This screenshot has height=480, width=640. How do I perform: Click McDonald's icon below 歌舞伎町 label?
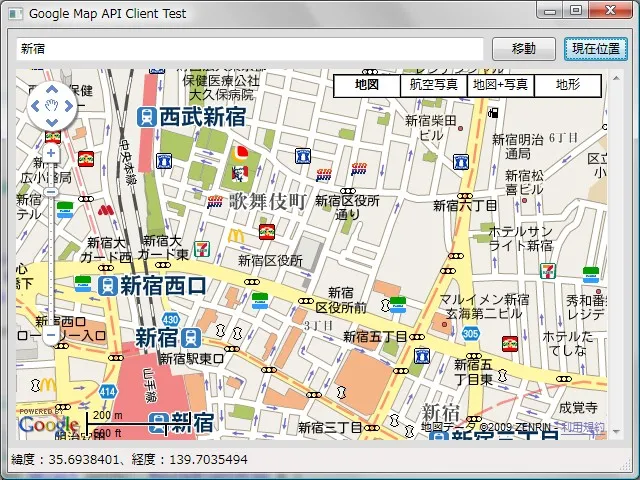coord(236,236)
